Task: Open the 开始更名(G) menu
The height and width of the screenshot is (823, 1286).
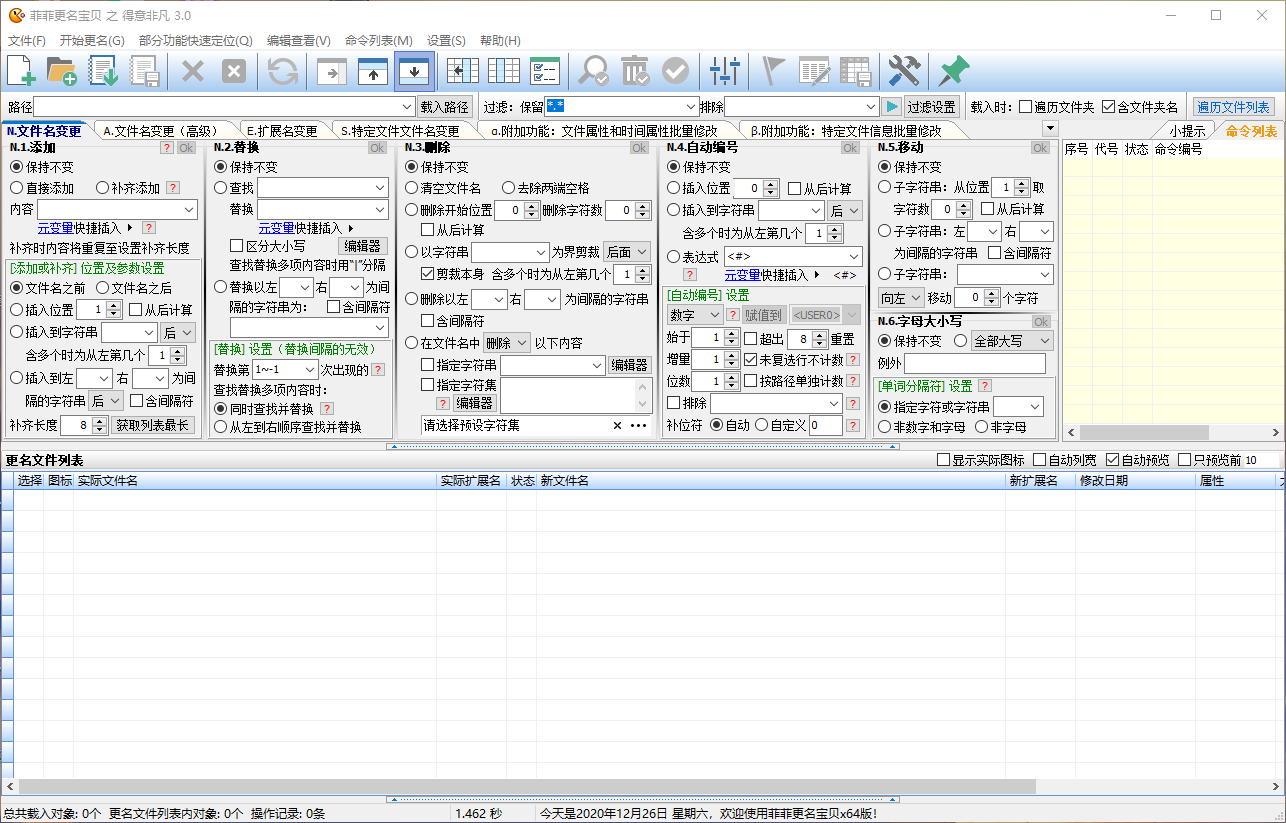Action: 92,41
